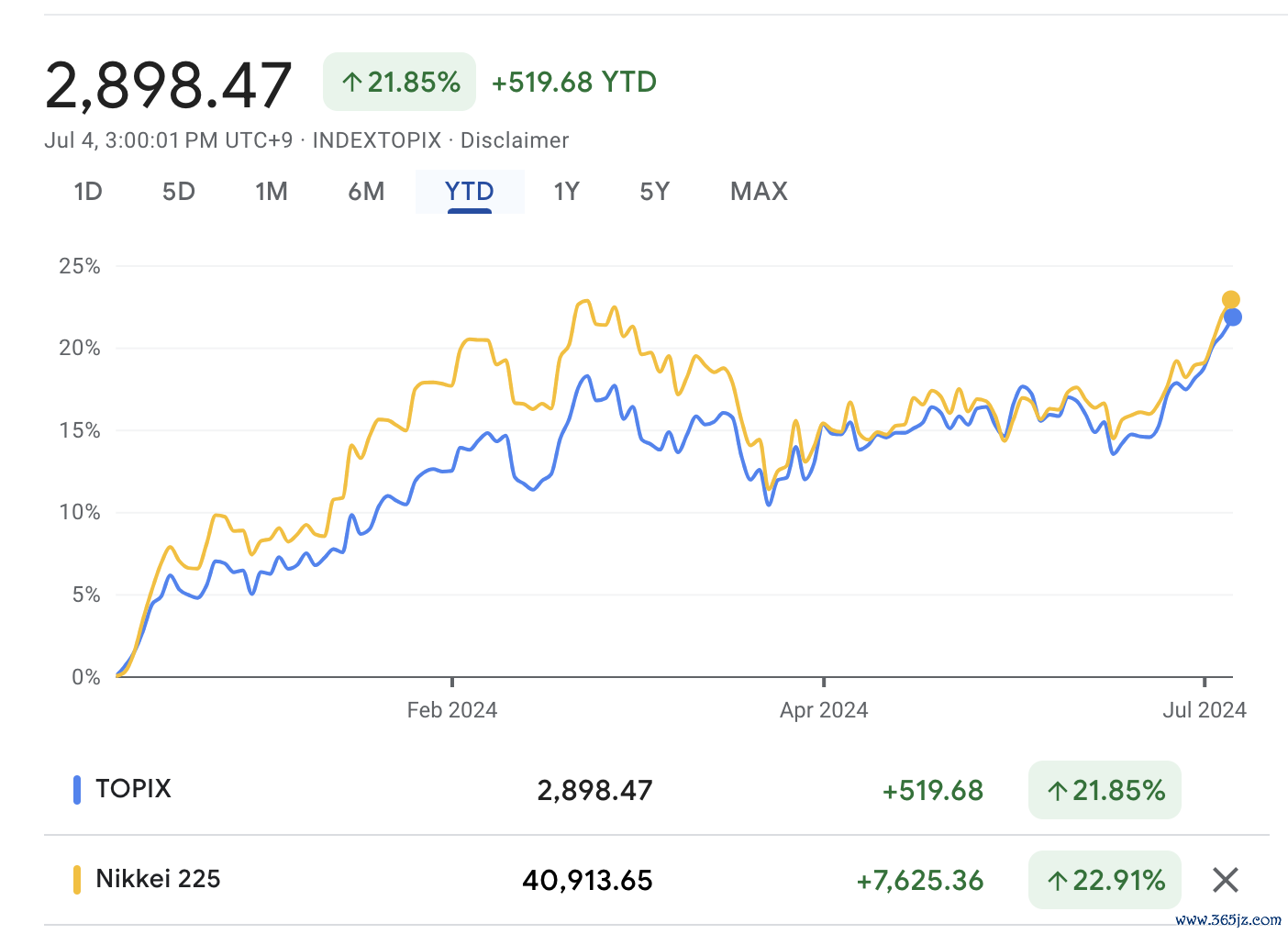Click the +519.68 YTD text
This screenshot has height=934, width=1288.
point(574,82)
